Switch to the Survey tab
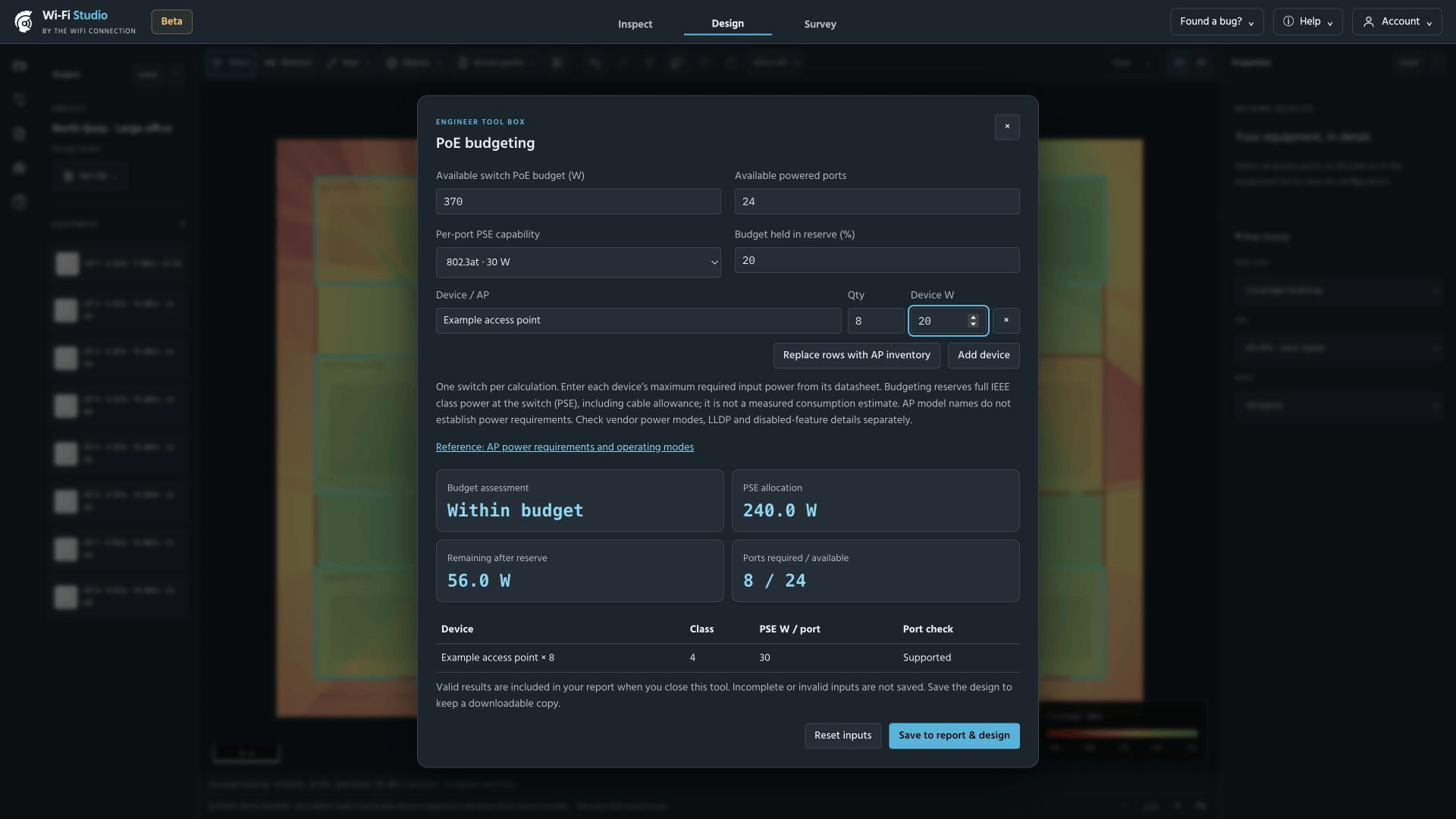This screenshot has height=819, width=1456. point(820,24)
